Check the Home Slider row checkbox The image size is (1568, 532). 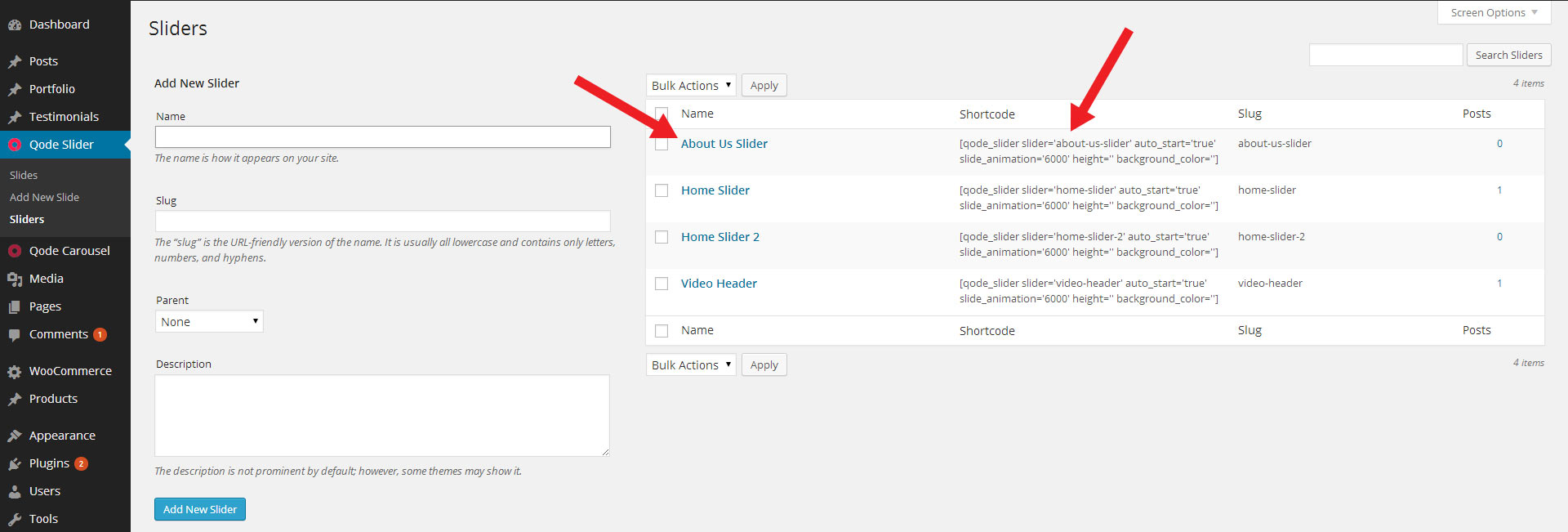pos(661,190)
